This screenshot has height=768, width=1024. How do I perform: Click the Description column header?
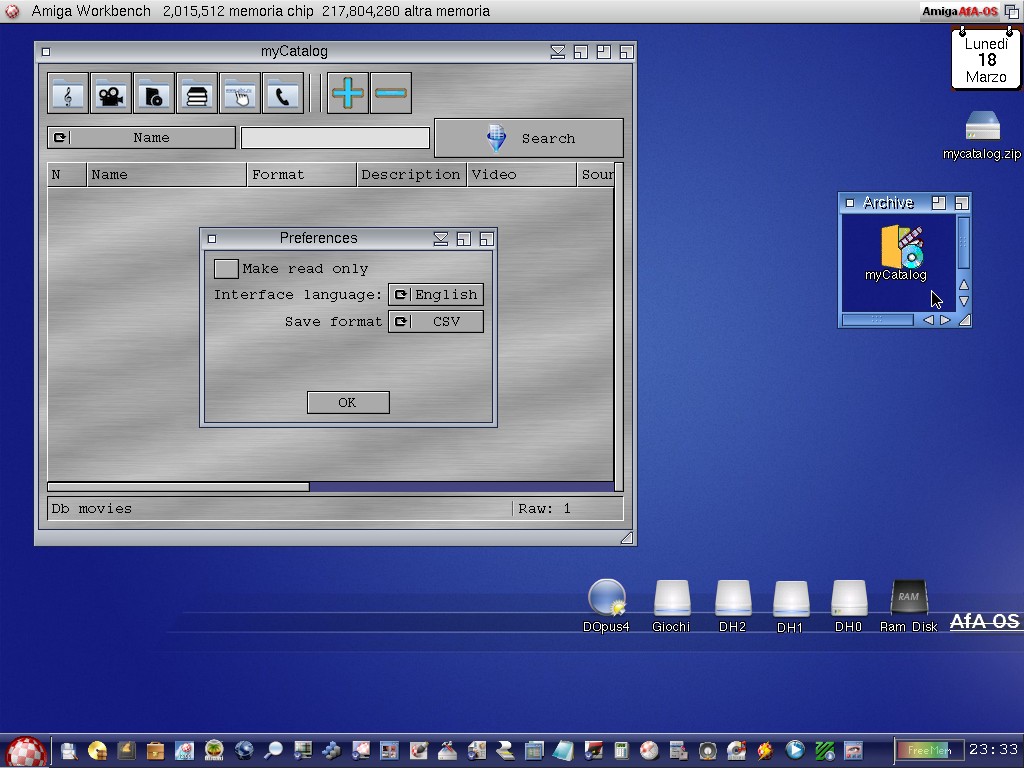[x=410, y=175]
